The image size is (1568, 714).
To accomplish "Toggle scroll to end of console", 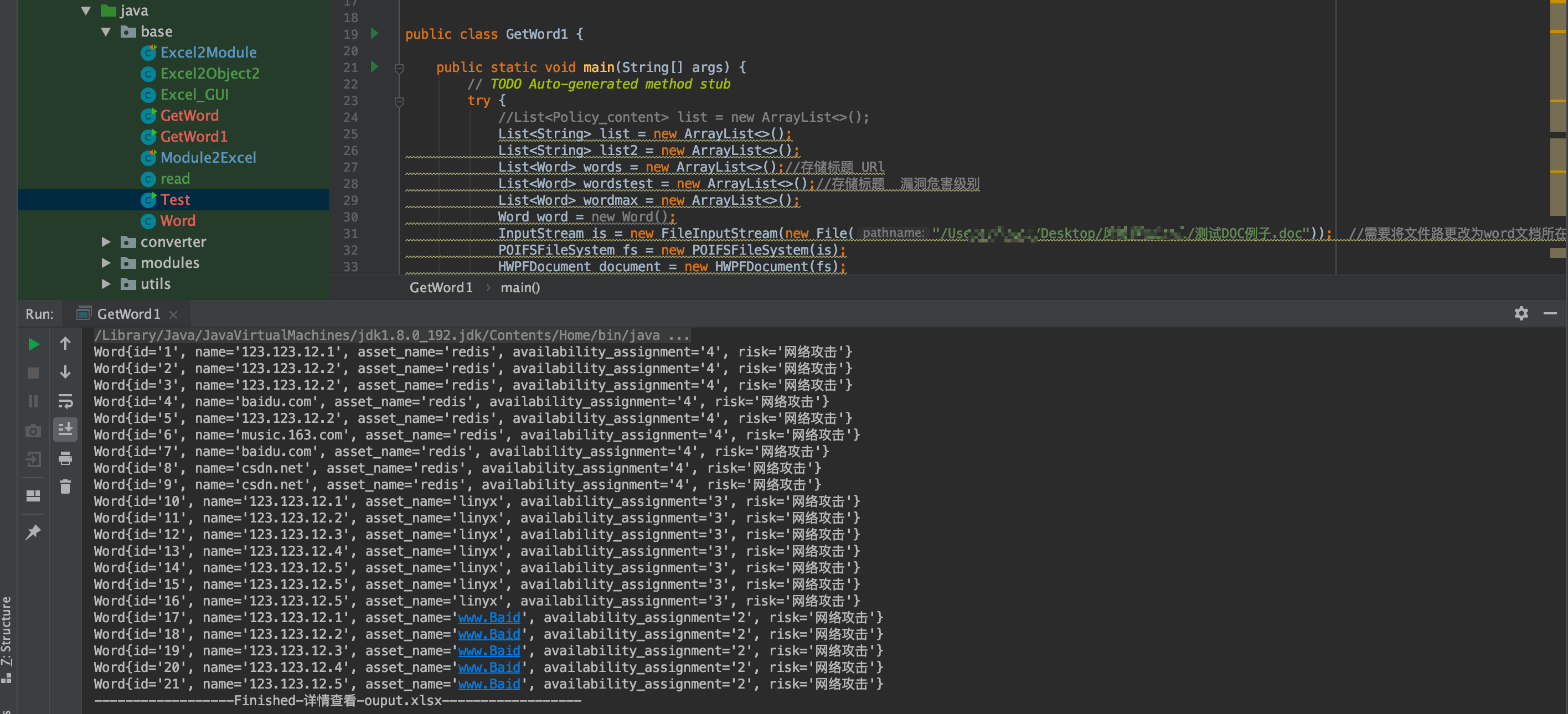I will tap(65, 429).
